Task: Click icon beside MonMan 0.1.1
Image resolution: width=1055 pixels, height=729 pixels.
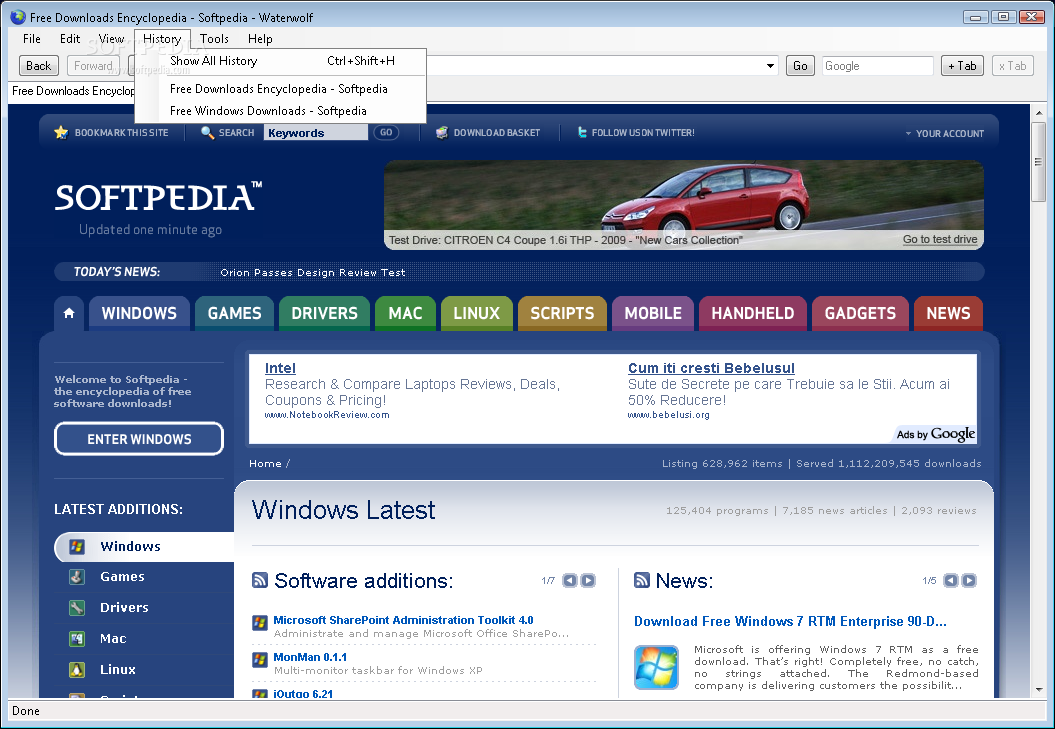Action: [x=260, y=660]
